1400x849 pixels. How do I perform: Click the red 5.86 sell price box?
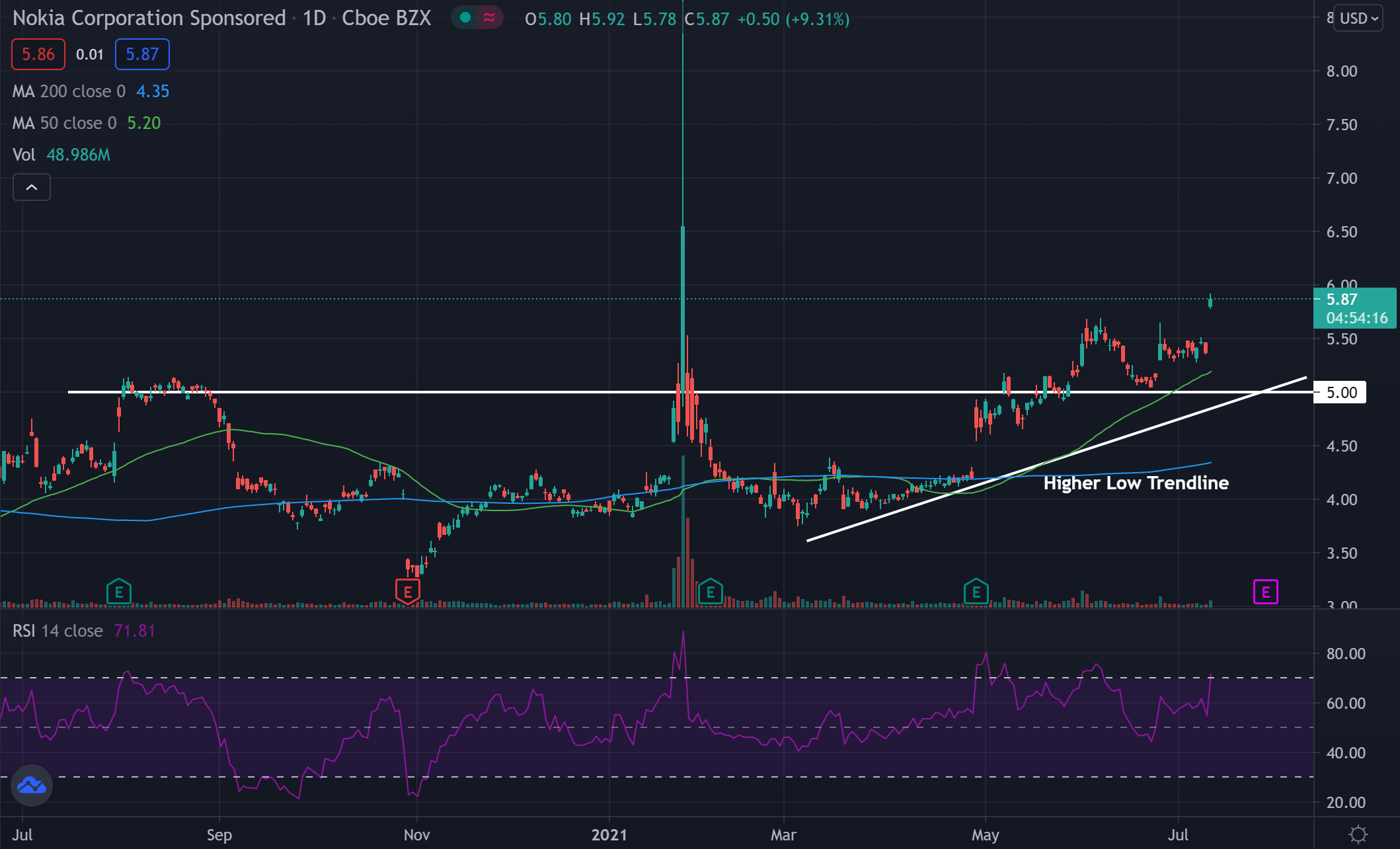click(x=38, y=54)
